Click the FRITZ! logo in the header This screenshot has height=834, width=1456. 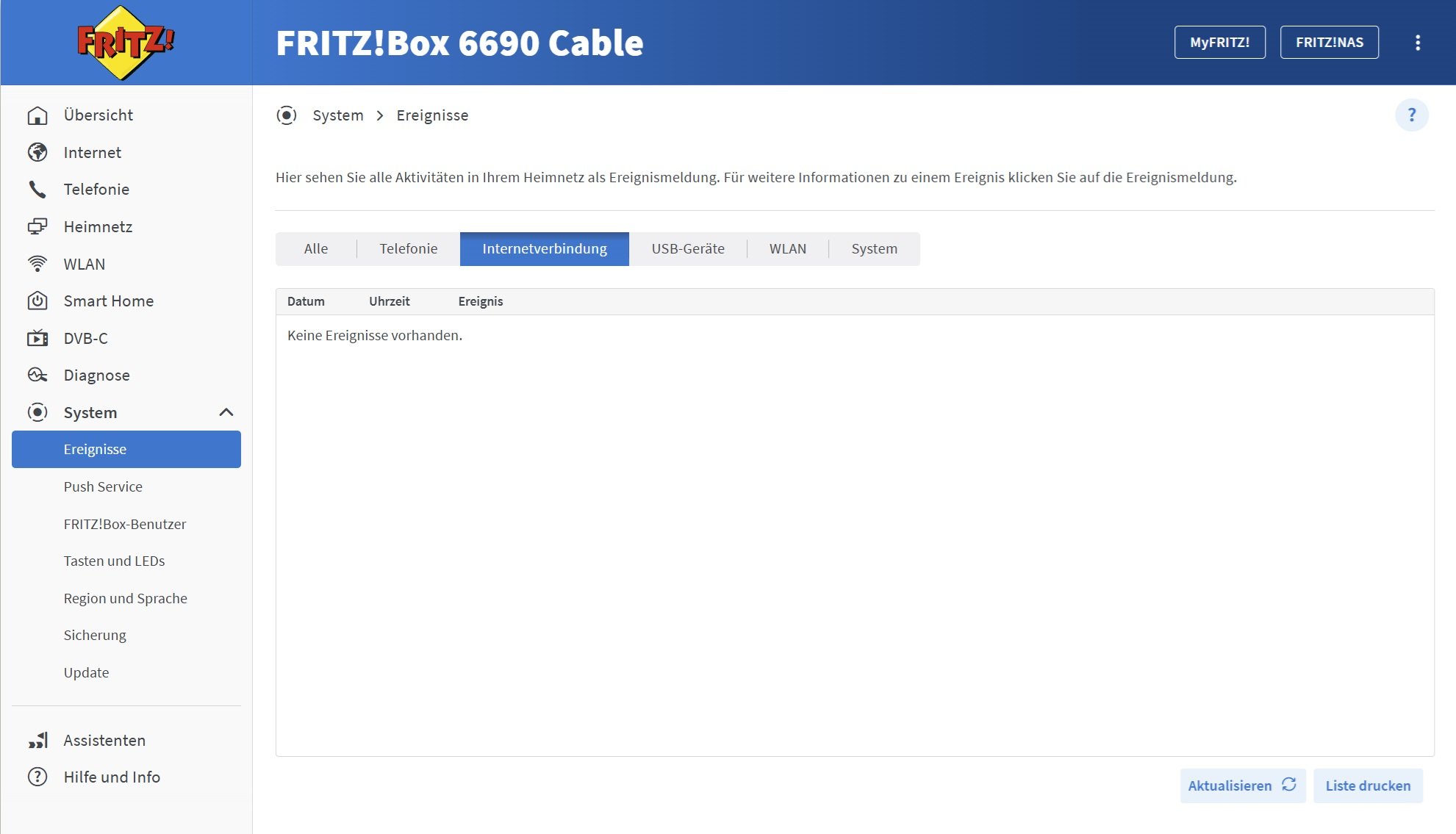coord(126,43)
